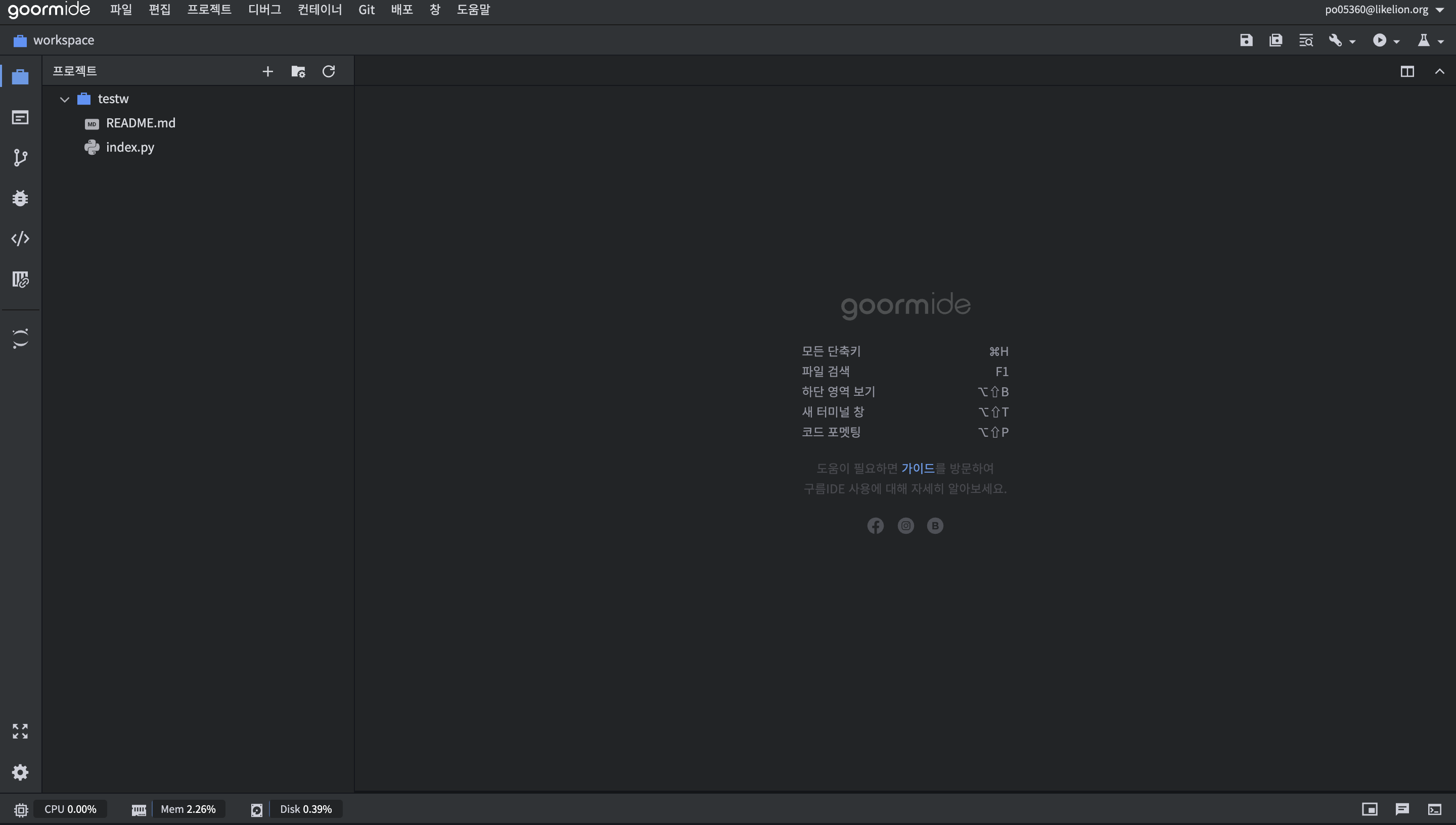The height and width of the screenshot is (825, 1456).
Task: Open the 프로젝트 menu
Action: (x=210, y=10)
